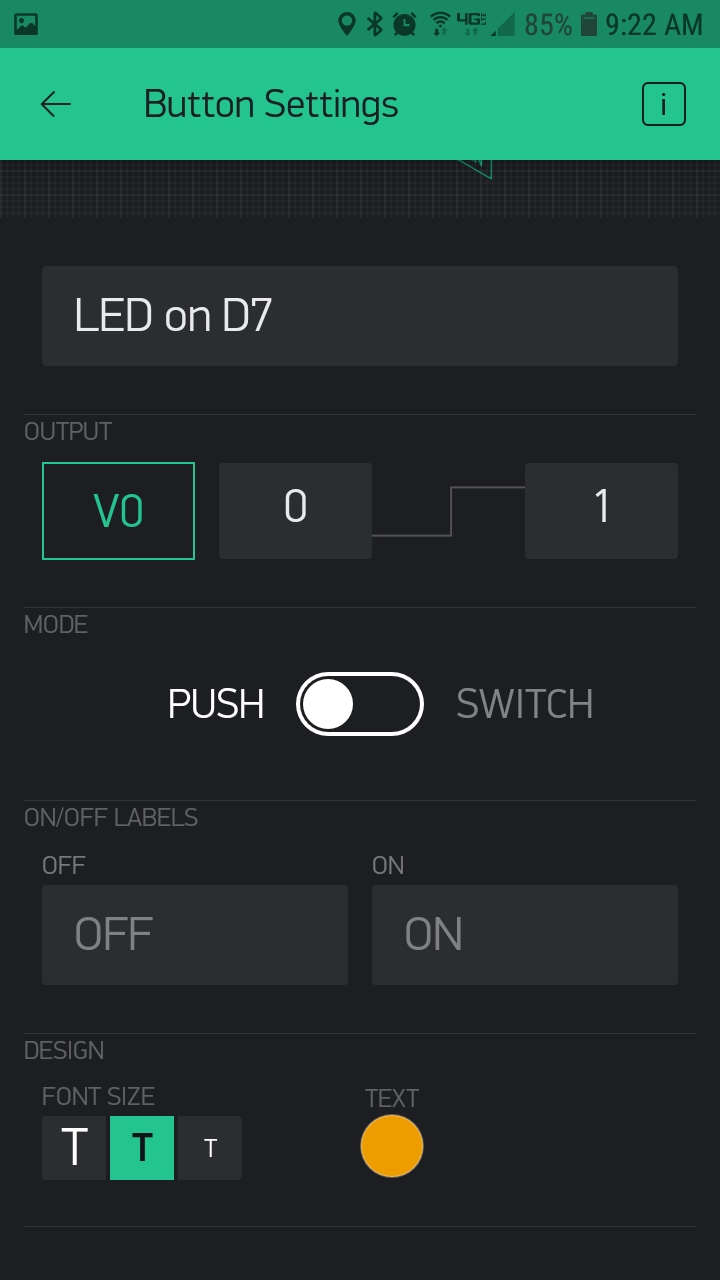Edit the output low value 0

[x=295, y=511]
